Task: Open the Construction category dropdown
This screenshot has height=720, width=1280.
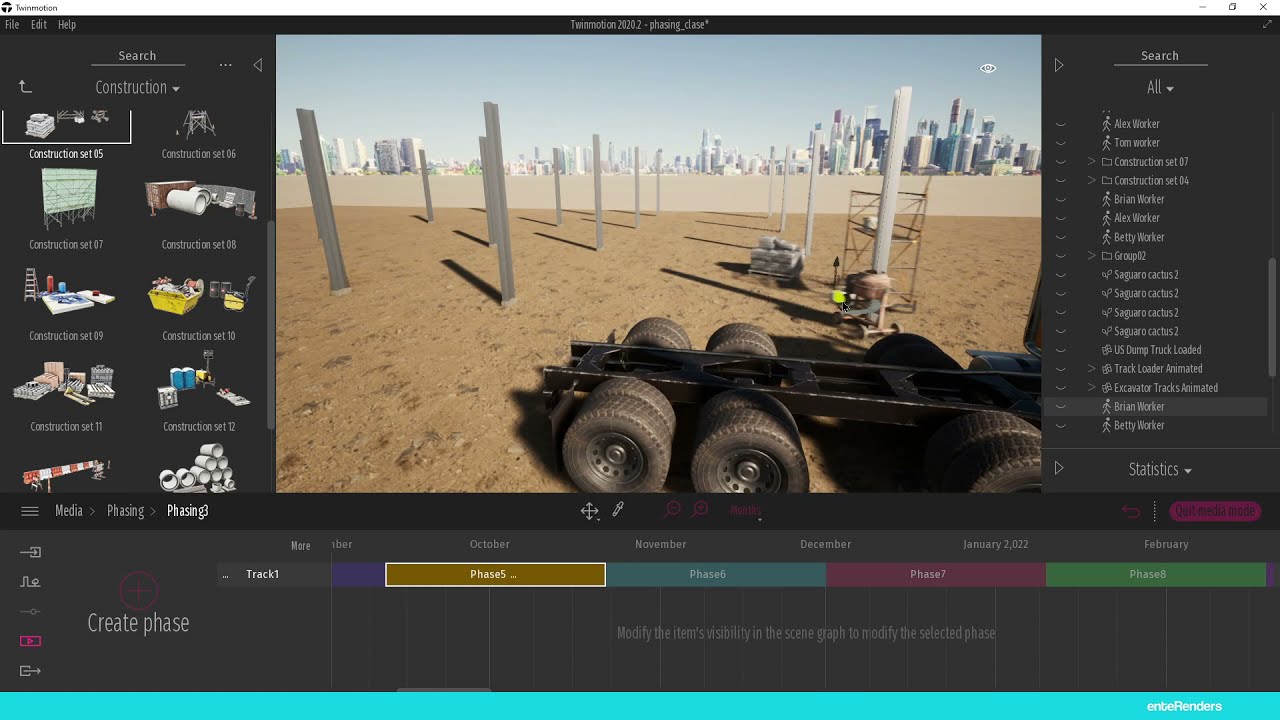Action: point(137,88)
